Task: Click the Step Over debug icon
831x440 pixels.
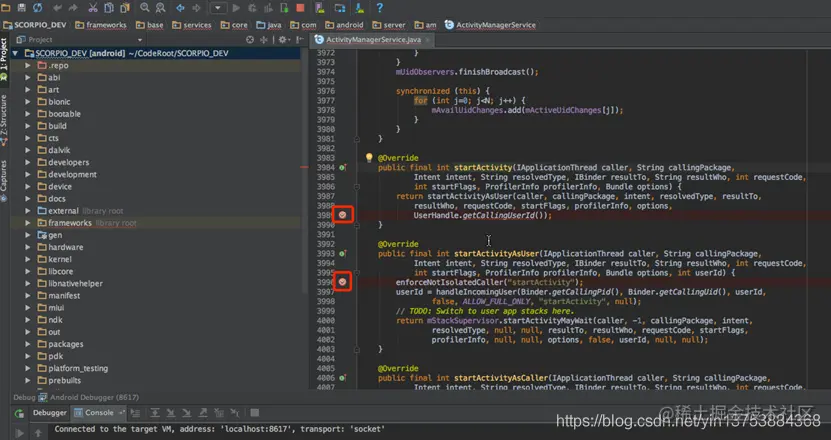Action: 155,412
